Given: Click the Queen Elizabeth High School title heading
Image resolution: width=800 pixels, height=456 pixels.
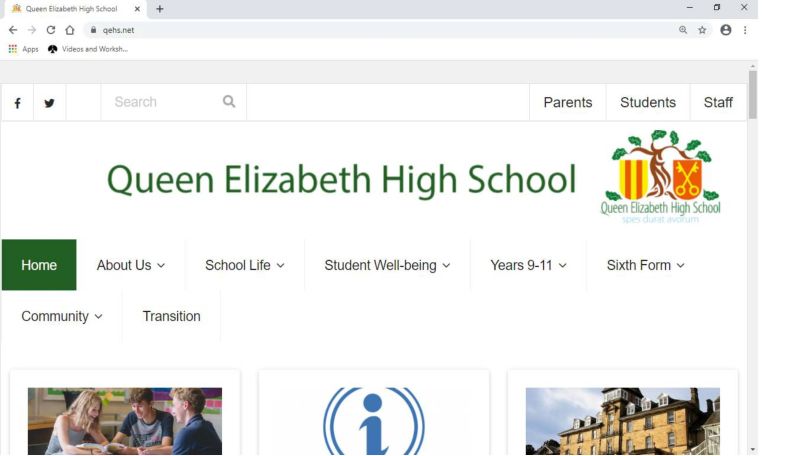Looking at the screenshot, I should click(x=341, y=180).
